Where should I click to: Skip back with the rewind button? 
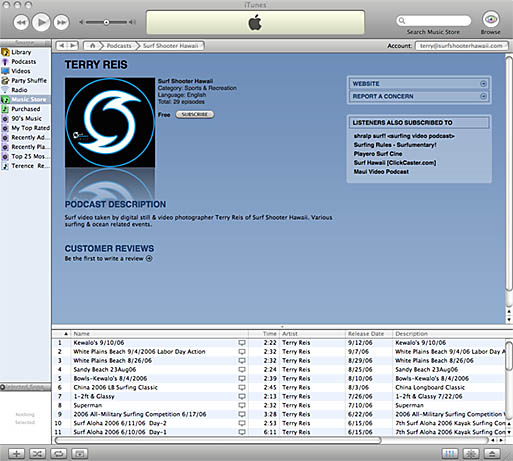(21, 22)
